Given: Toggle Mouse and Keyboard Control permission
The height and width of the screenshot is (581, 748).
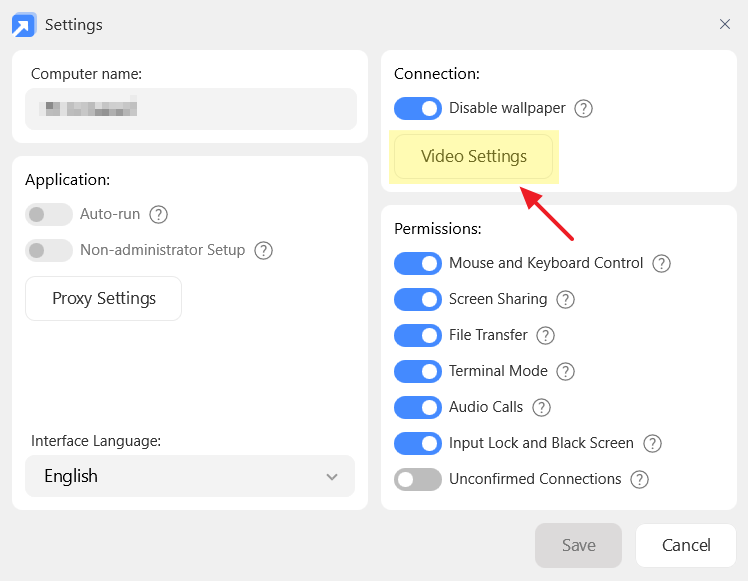Looking at the screenshot, I should (x=418, y=263).
